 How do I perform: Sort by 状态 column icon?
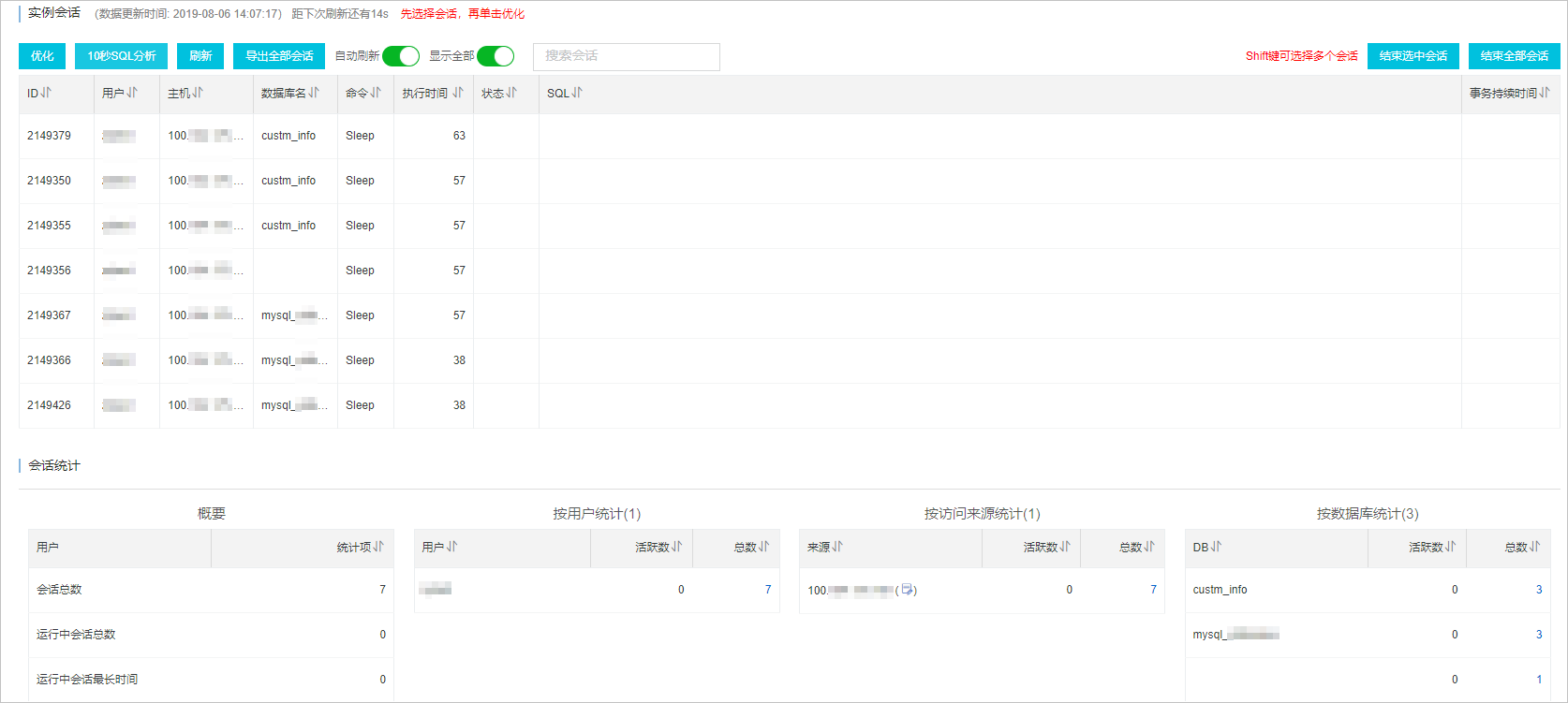511,93
